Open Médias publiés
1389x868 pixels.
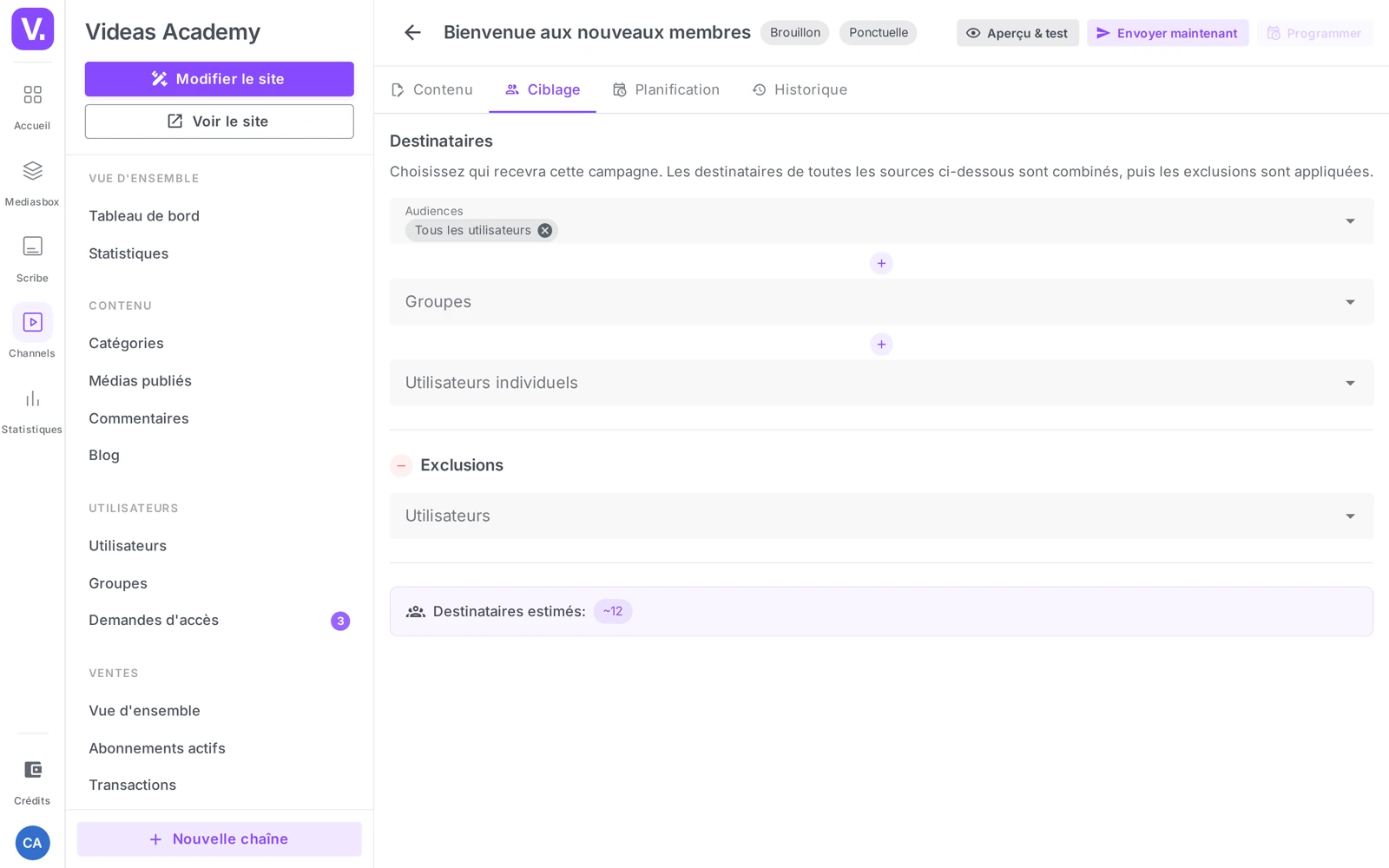140,381
